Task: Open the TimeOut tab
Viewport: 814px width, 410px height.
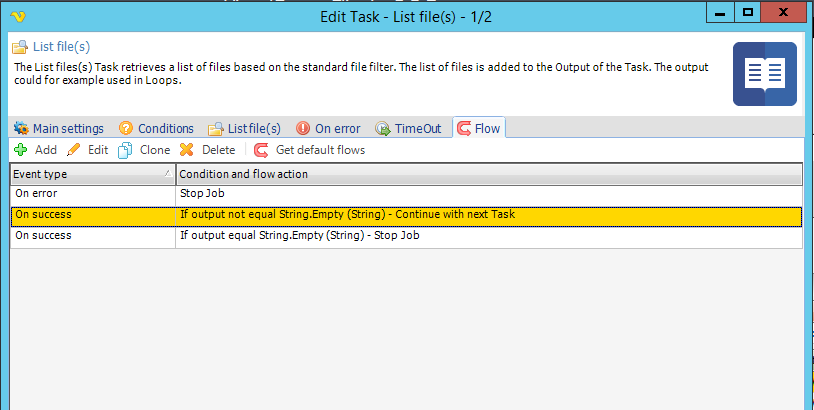Action: (409, 128)
